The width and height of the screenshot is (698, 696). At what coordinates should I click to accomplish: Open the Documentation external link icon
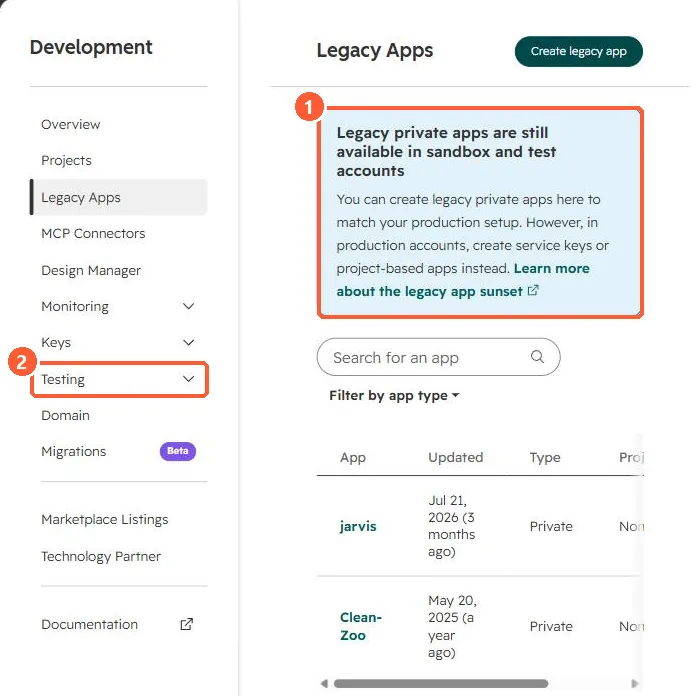tap(187, 624)
